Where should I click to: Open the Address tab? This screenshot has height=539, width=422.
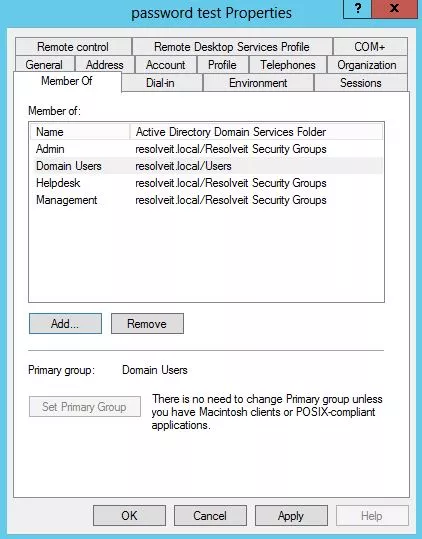[105, 65]
